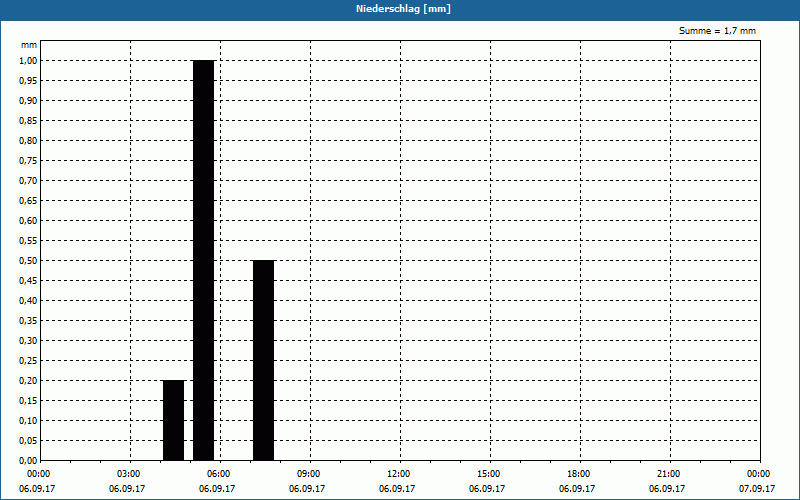This screenshot has height=500, width=800.
Task: Select the 06.09.17 date under 03:00
Action: (x=127, y=489)
